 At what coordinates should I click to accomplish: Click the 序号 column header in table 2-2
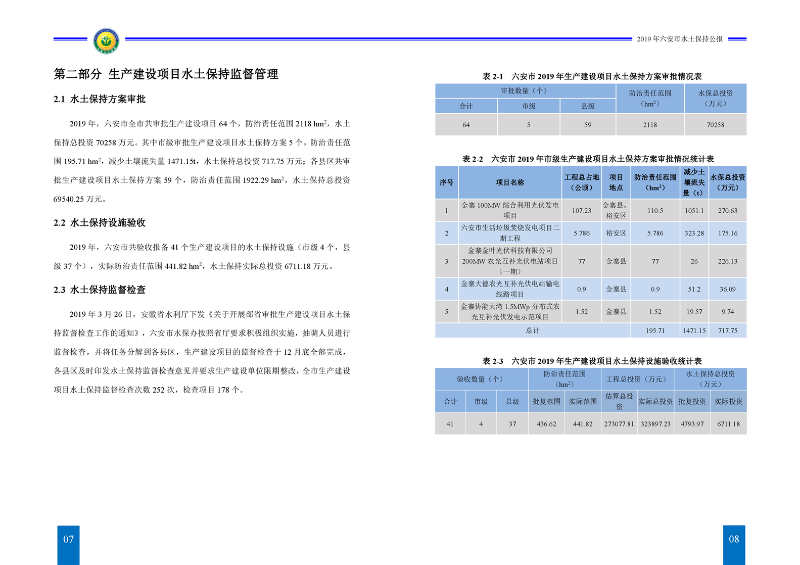[447, 183]
